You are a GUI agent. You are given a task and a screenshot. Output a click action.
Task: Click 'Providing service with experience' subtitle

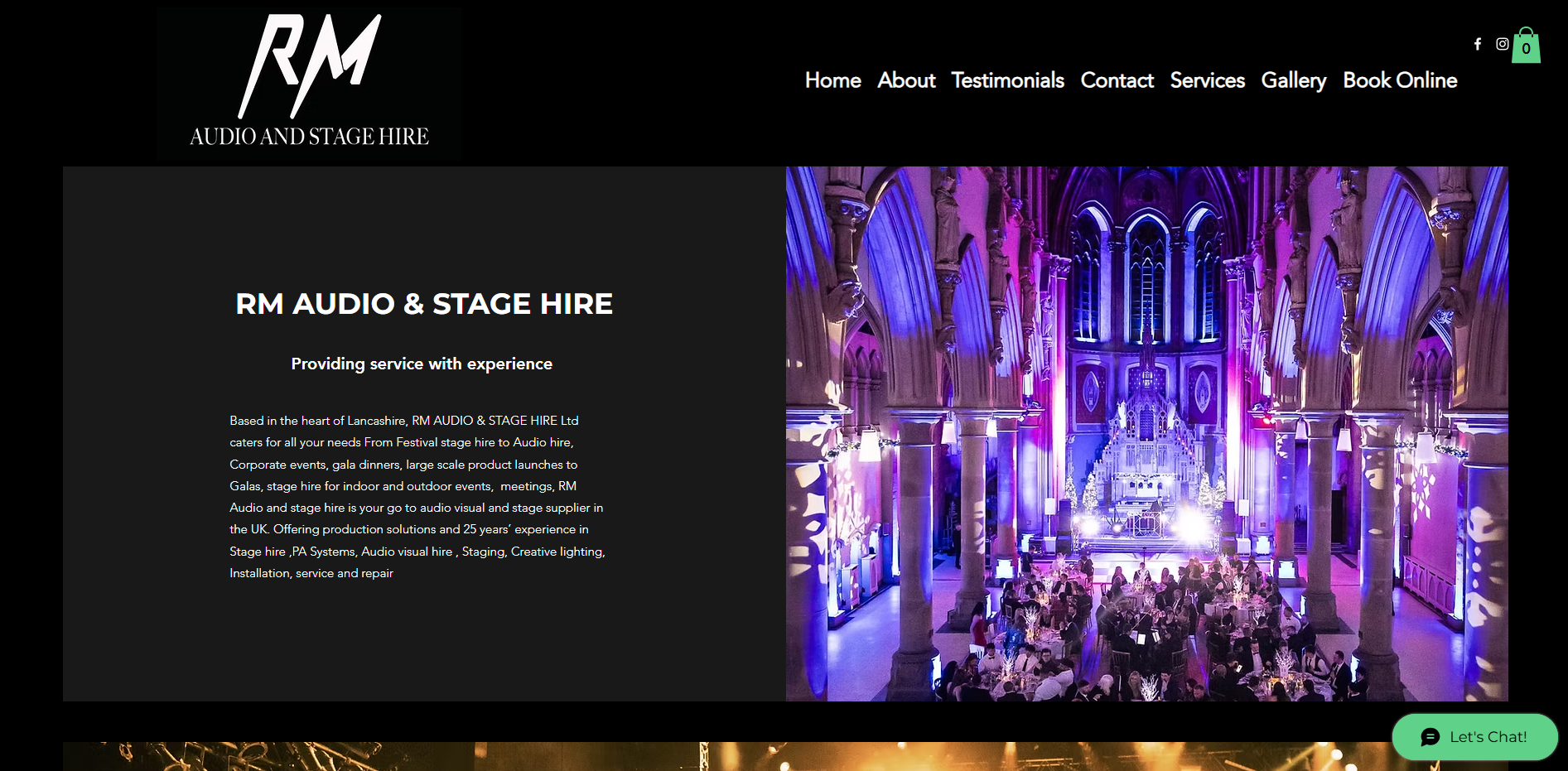[422, 364]
